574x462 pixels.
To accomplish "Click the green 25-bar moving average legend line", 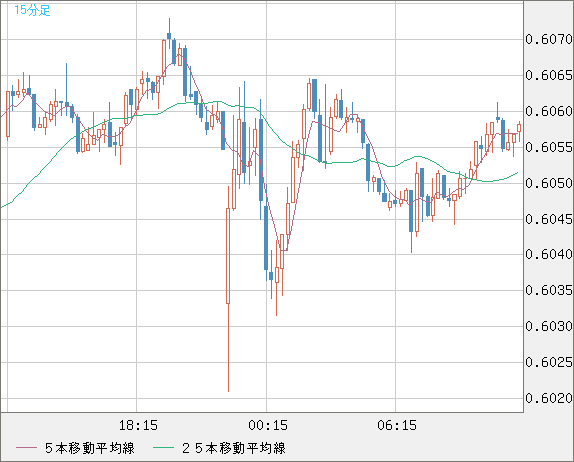I will click(x=163, y=448).
